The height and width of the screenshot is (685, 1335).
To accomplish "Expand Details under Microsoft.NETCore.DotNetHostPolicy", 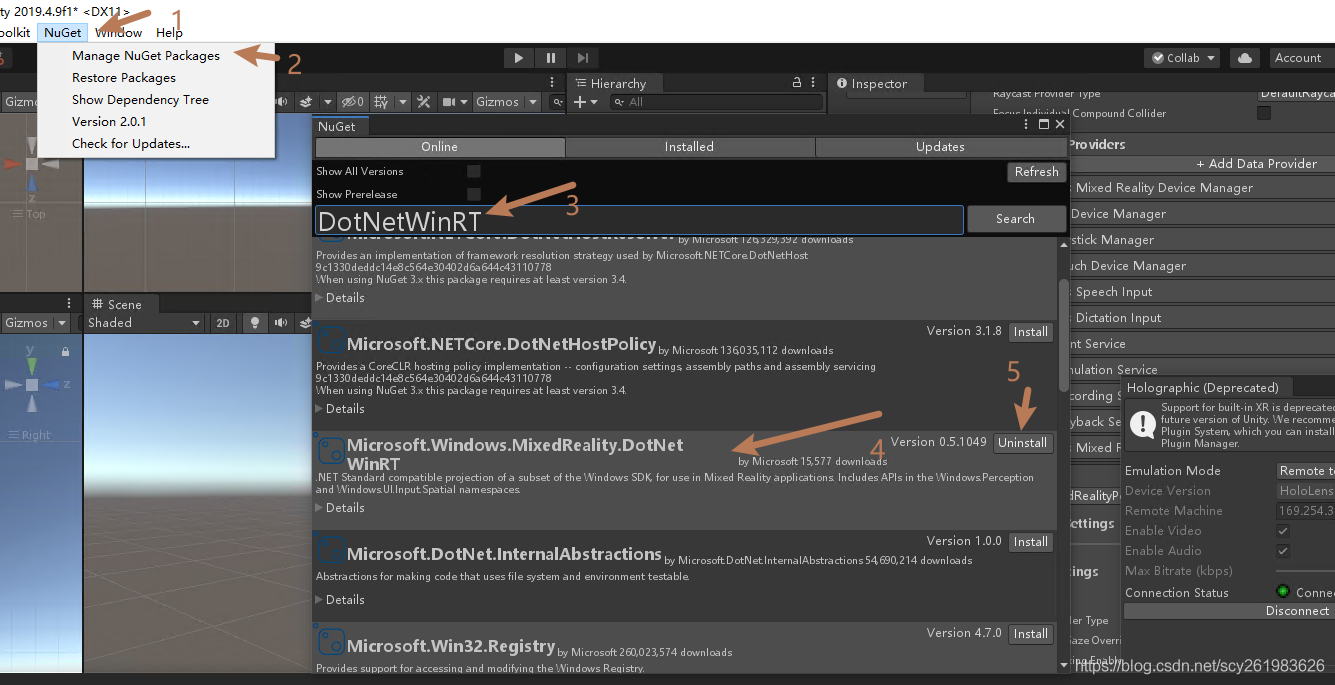I will point(340,409).
